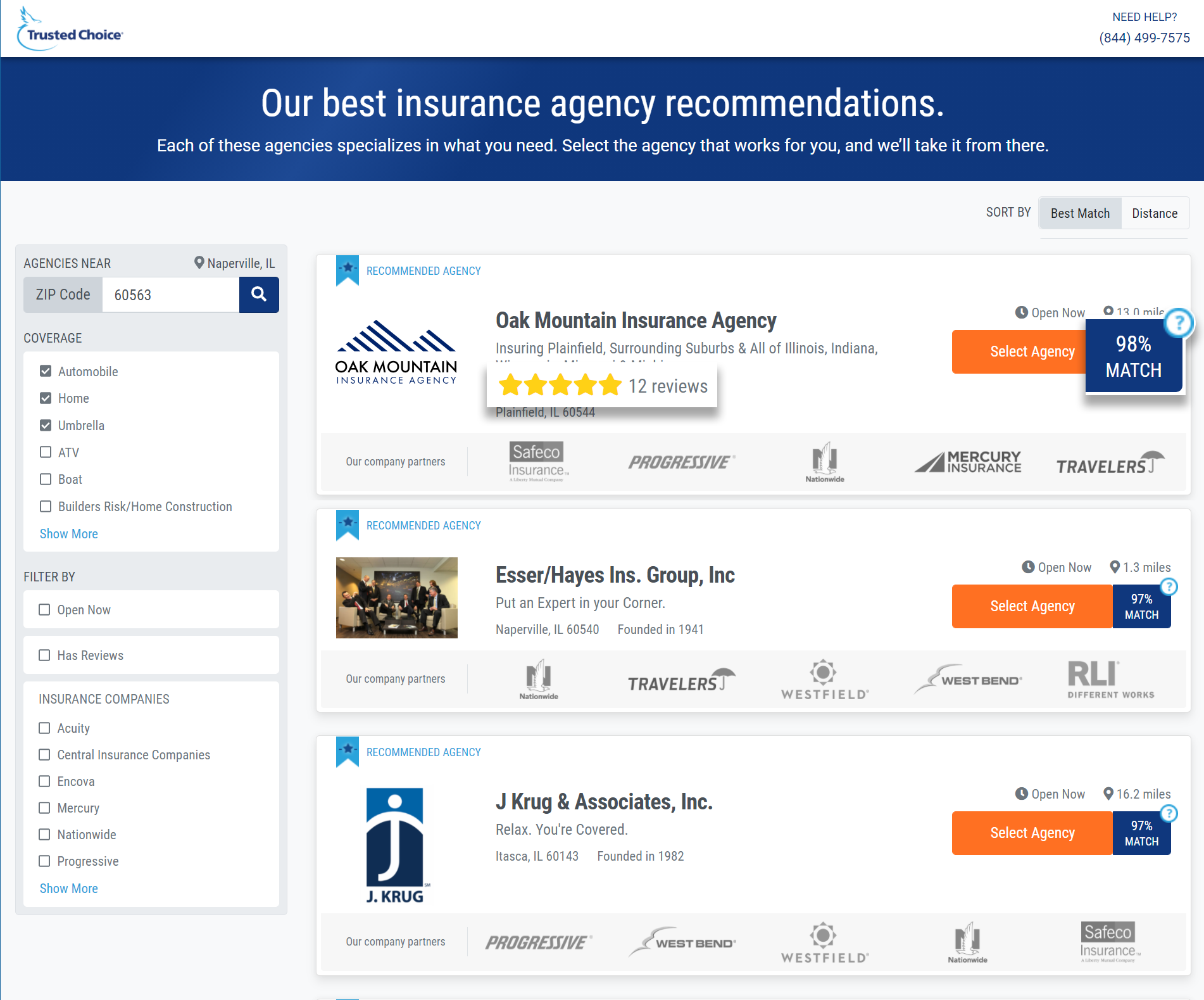The height and width of the screenshot is (1000, 1204).
Task: Check the ATV coverage checkbox
Action: [46, 452]
